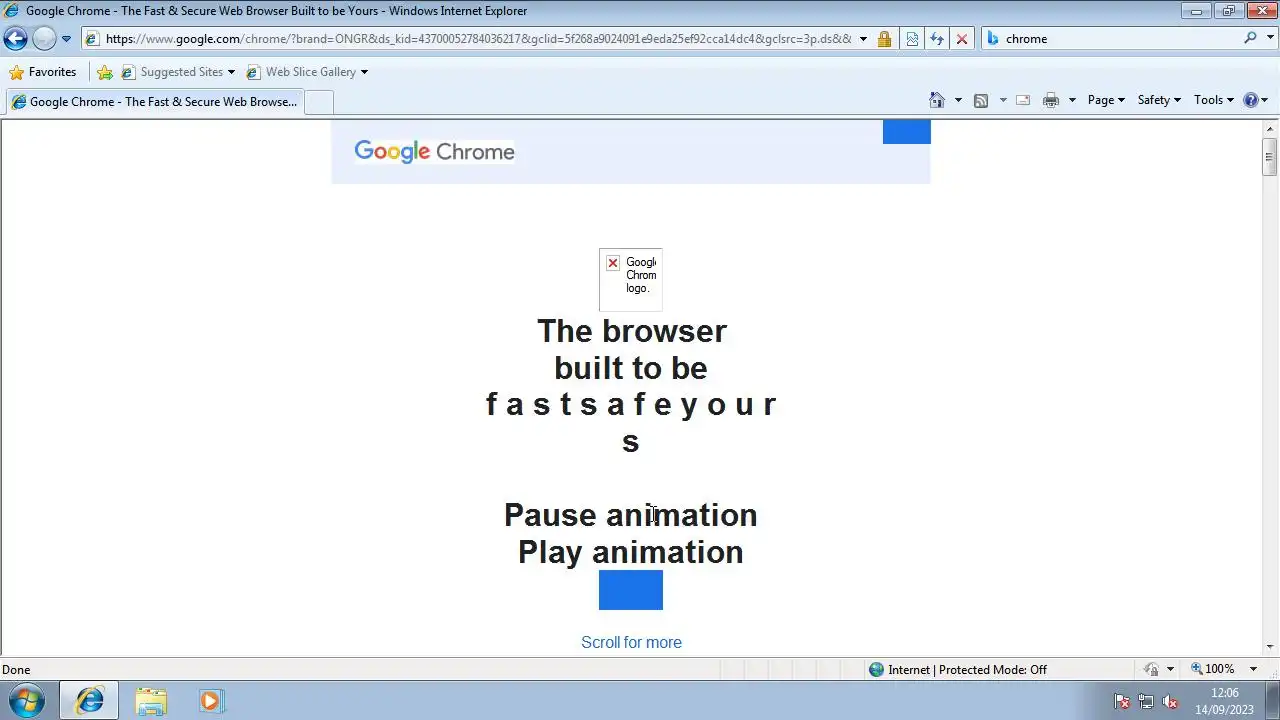Open the search provider dropdown arrow
The width and height of the screenshot is (1280, 720).
click(1268, 39)
